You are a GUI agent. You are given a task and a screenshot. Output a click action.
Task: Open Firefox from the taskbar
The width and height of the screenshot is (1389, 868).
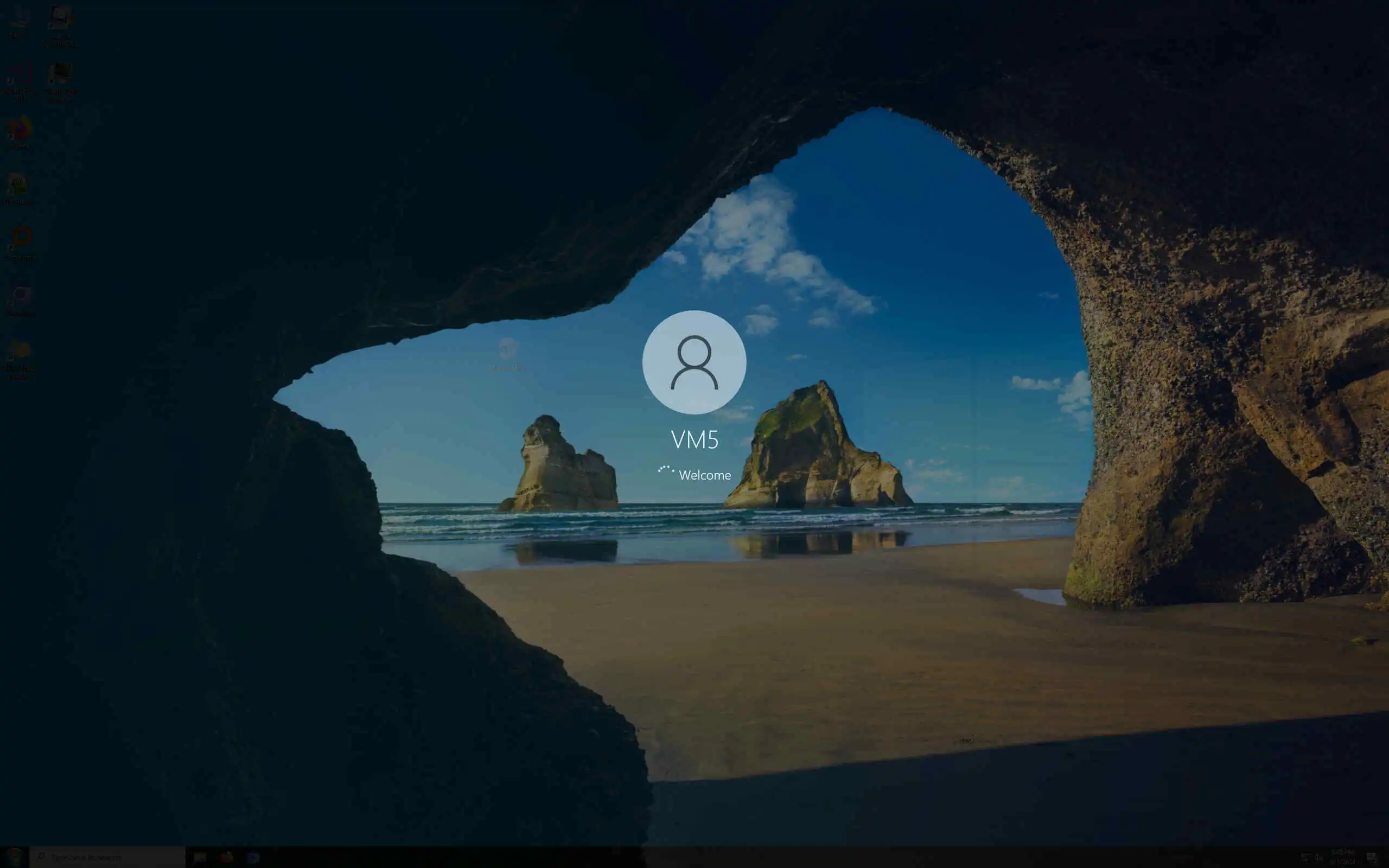pyautogui.click(x=227, y=857)
